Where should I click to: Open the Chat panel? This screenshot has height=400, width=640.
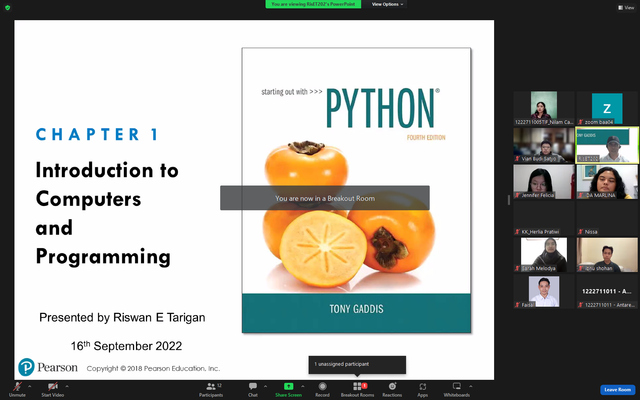(253, 389)
